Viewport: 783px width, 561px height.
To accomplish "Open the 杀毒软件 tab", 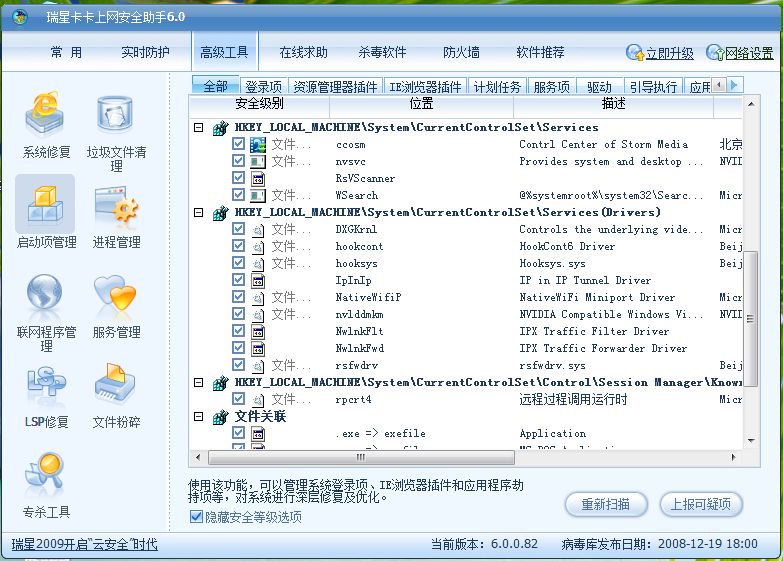I will point(382,52).
